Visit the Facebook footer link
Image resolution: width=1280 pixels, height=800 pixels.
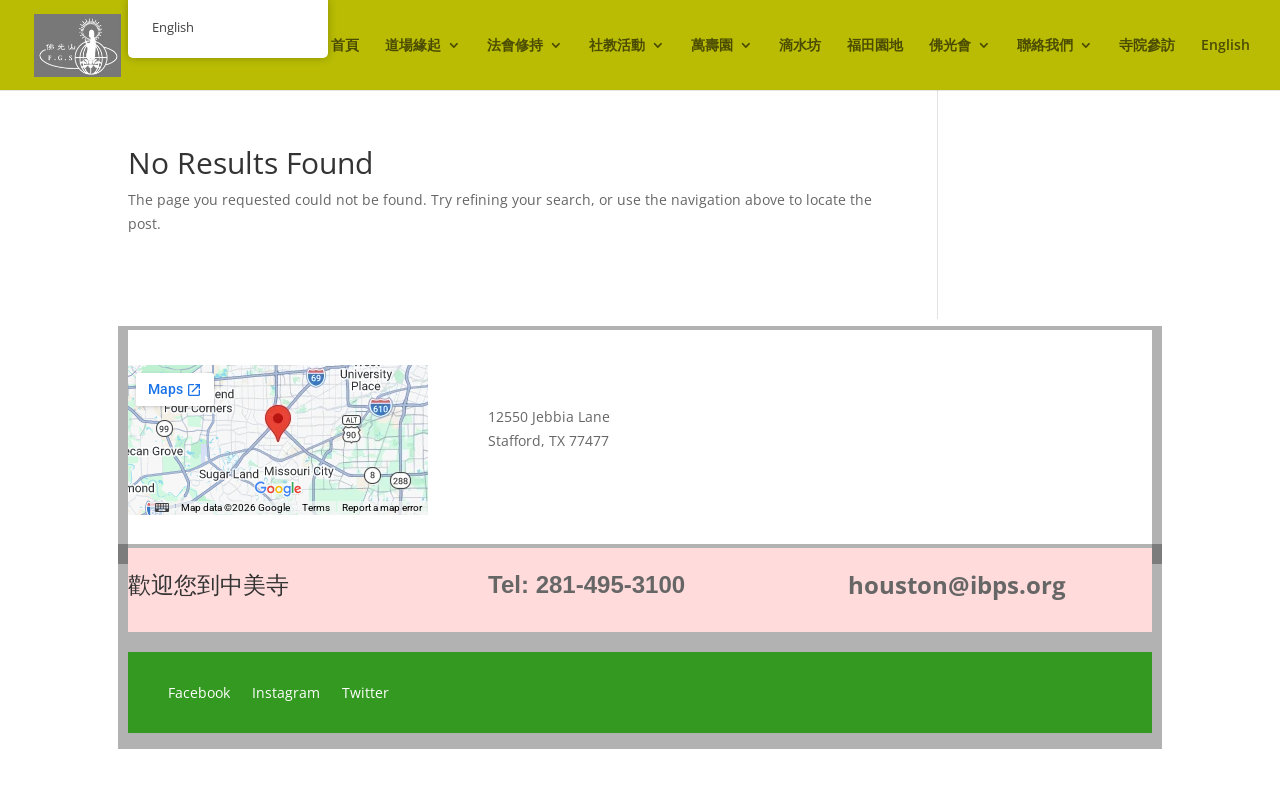click(x=199, y=693)
